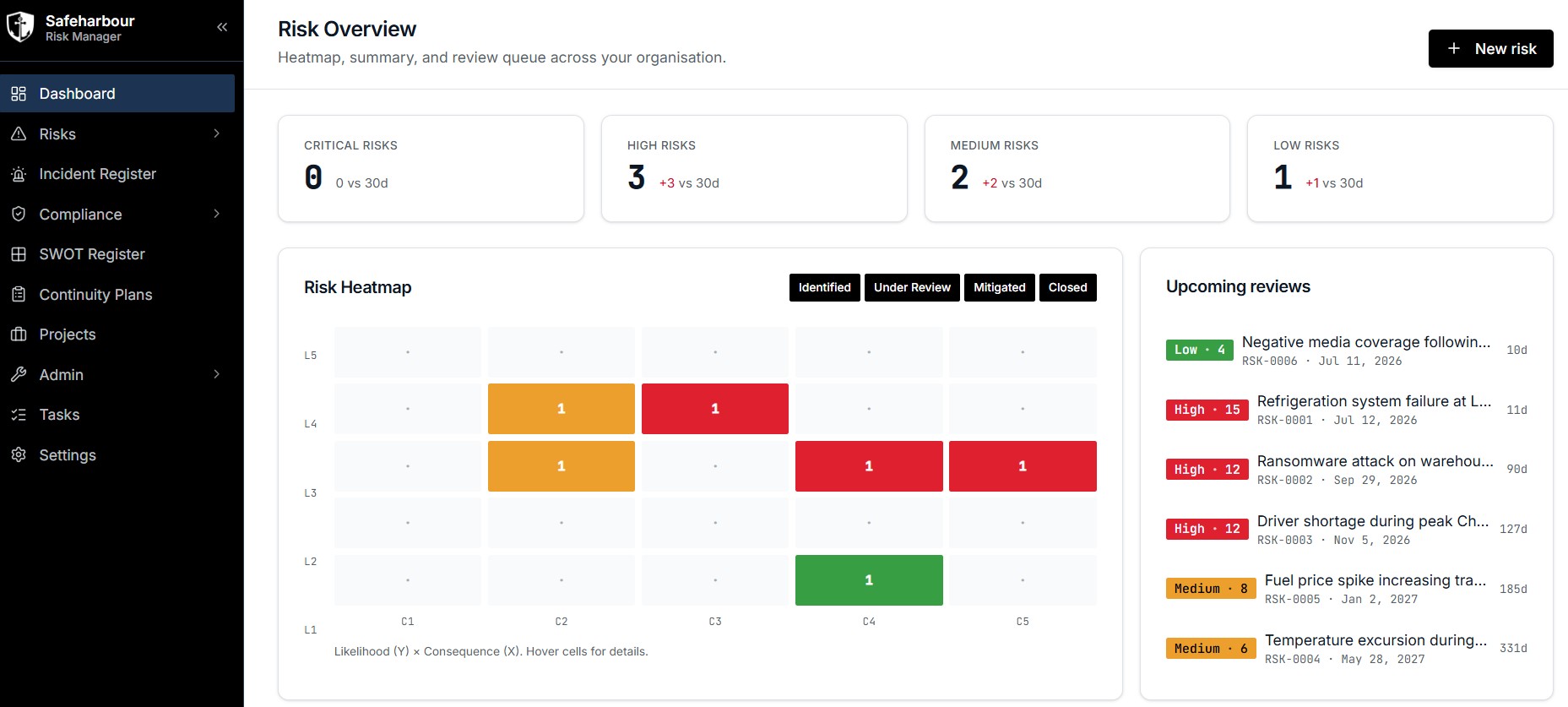The width and height of the screenshot is (1568, 707).
Task: Open Temperature excursion review RSK-0004
Action: (x=1347, y=649)
